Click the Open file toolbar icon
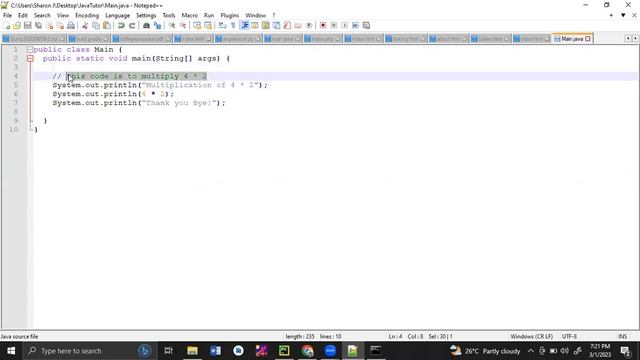This screenshot has height=360, width=640. click(17, 25)
